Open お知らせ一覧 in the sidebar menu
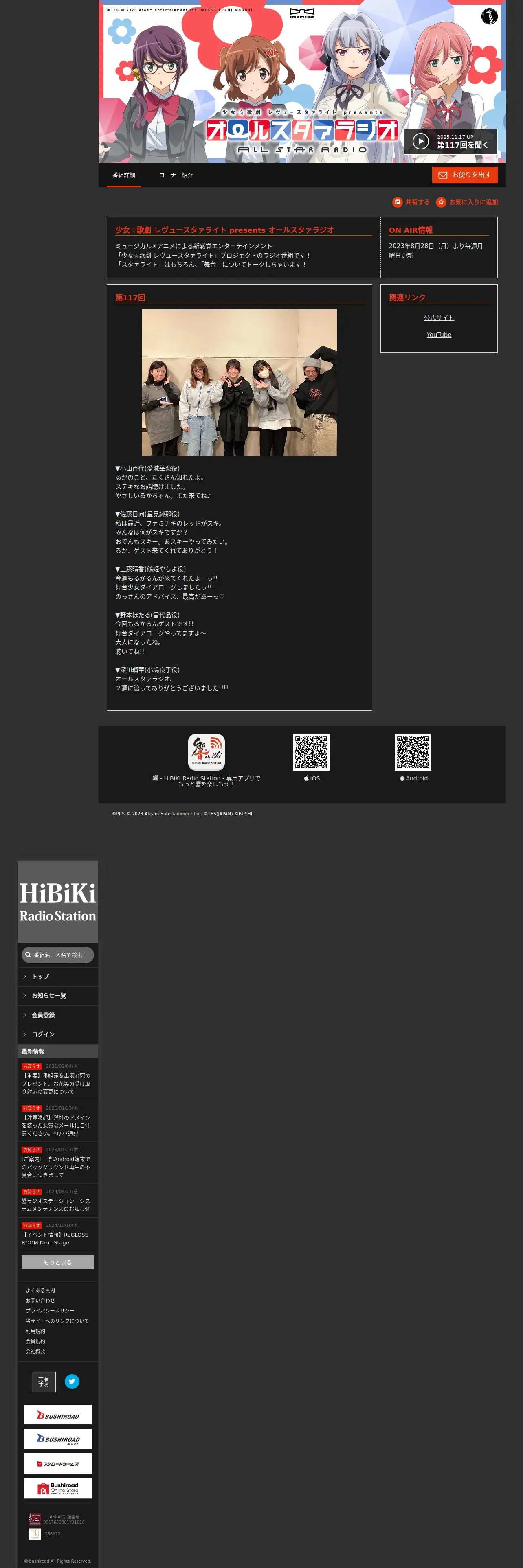This screenshot has height=1568, width=523. pyautogui.click(x=58, y=996)
